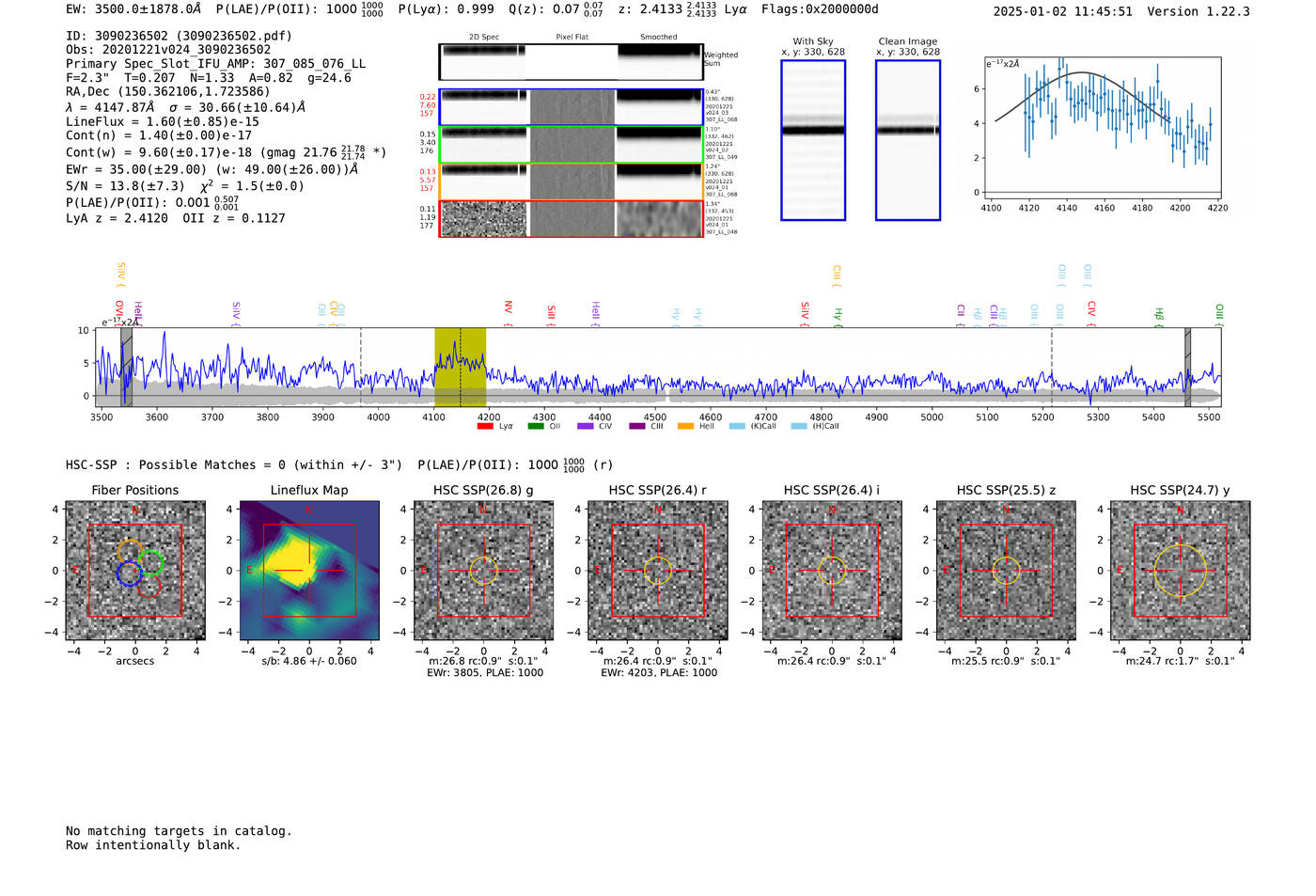1316x896 pixels.
Task: Click the OII green legend swatch
Action: tap(536, 426)
